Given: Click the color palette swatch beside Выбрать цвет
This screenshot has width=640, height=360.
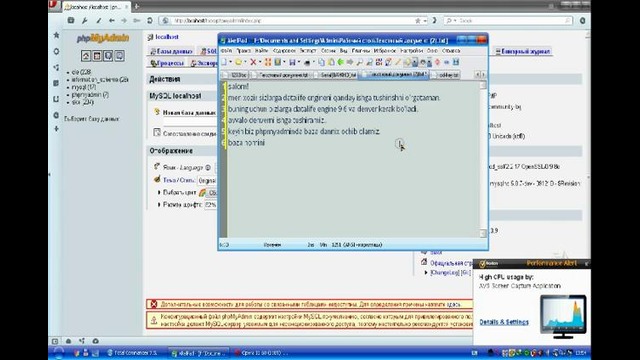Looking at the screenshot, I should [x=202, y=192].
